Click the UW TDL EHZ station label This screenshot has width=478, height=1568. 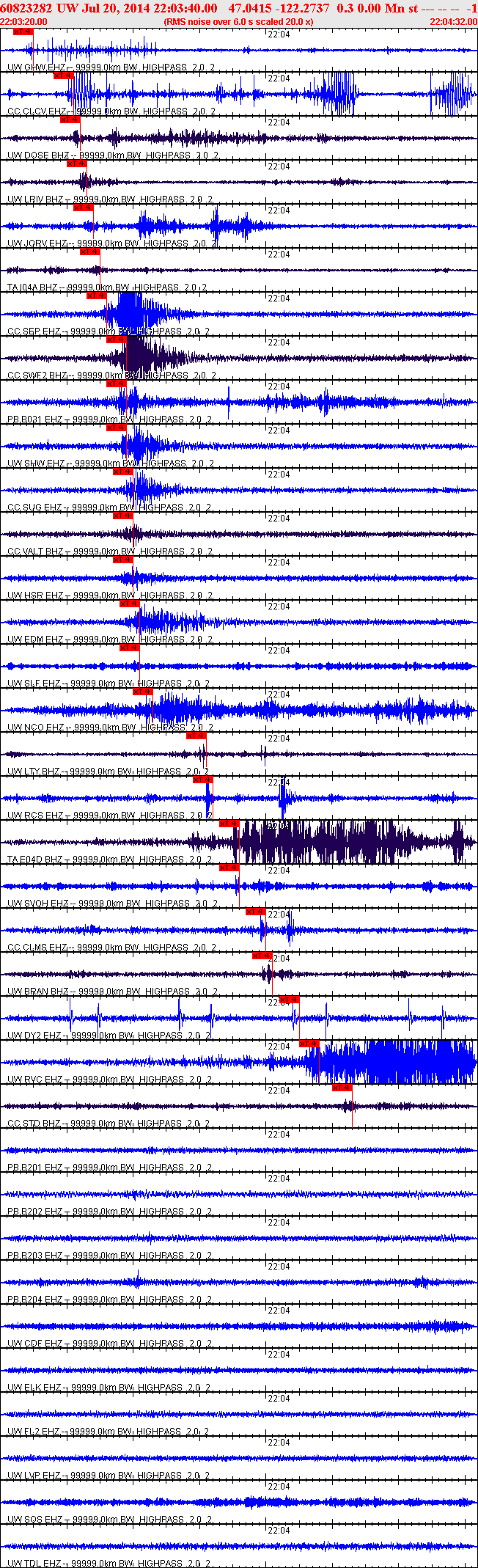point(34,1564)
